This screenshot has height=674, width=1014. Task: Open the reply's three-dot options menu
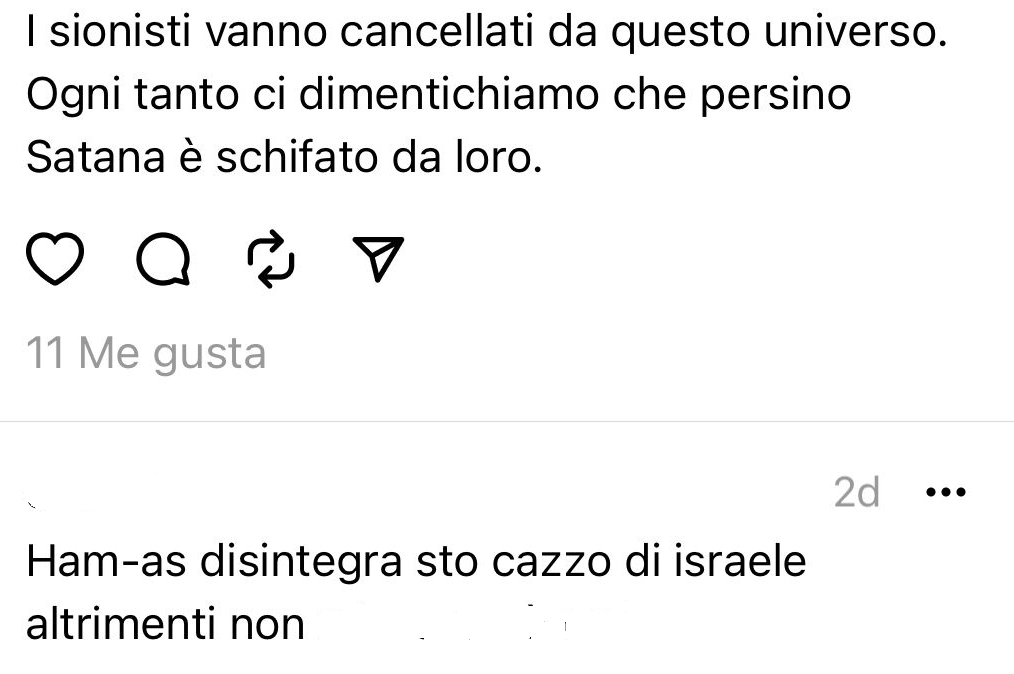coord(946,492)
